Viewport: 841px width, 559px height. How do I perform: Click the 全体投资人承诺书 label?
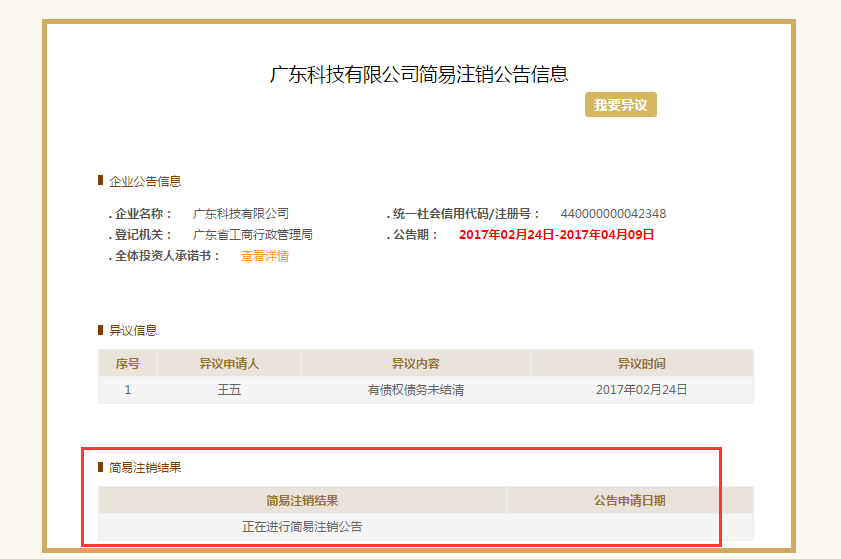tap(167, 256)
